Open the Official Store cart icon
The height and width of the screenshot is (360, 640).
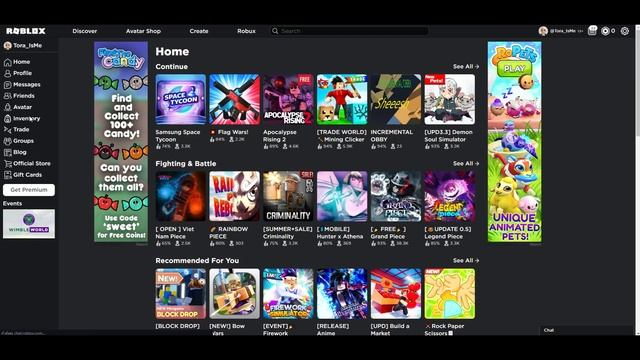tap(7, 164)
